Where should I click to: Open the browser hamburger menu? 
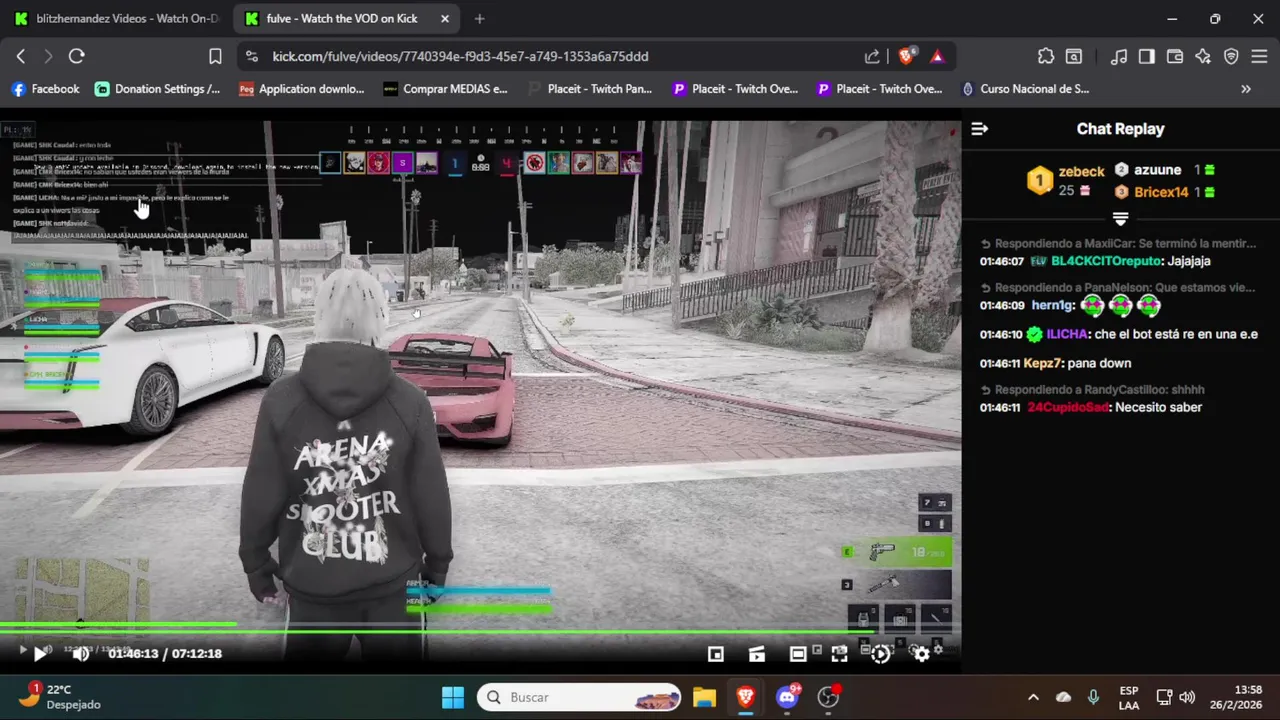pos(1259,56)
